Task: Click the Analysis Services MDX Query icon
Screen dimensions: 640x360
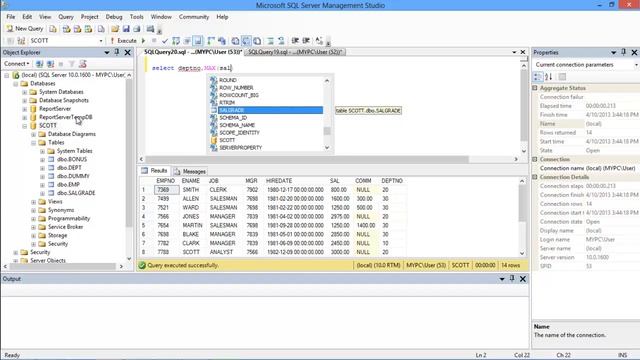Action: tap(66, 29)
